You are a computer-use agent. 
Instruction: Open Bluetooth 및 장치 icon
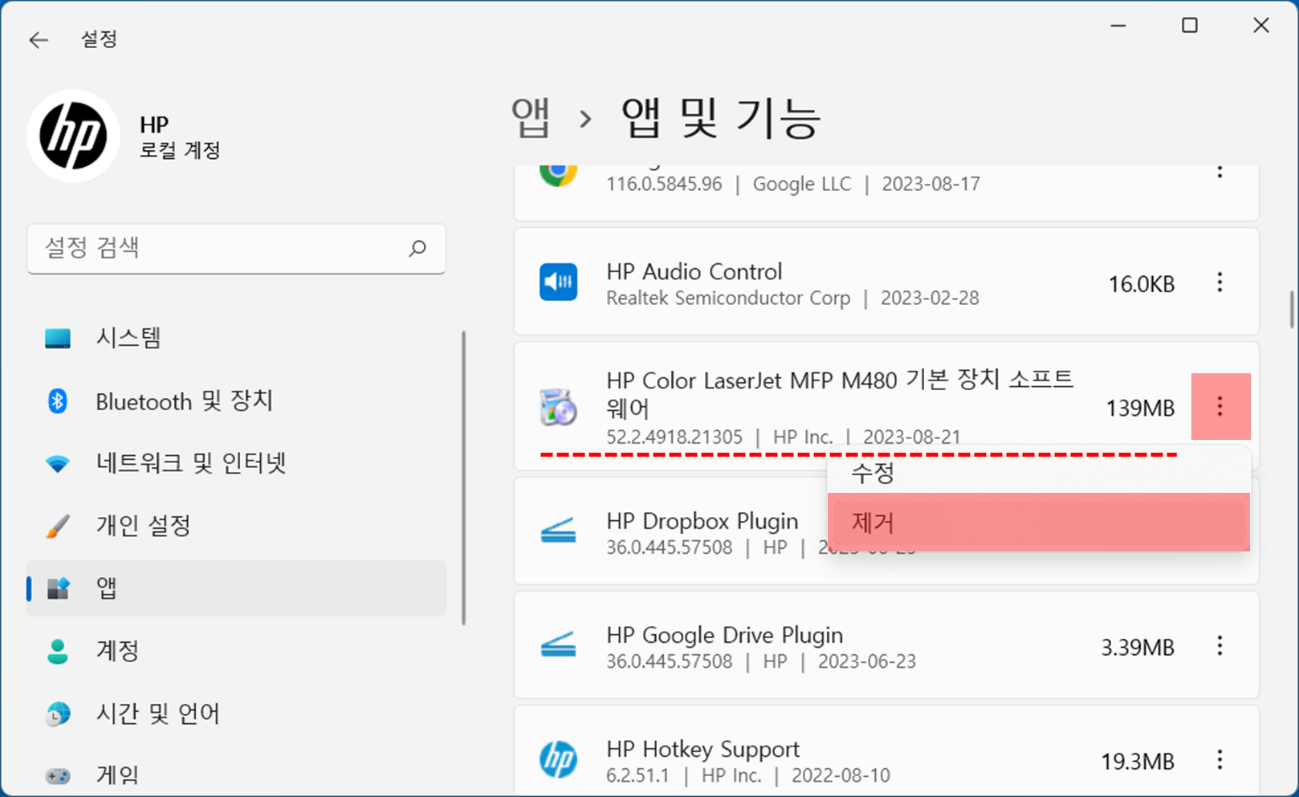pos(58,401)
